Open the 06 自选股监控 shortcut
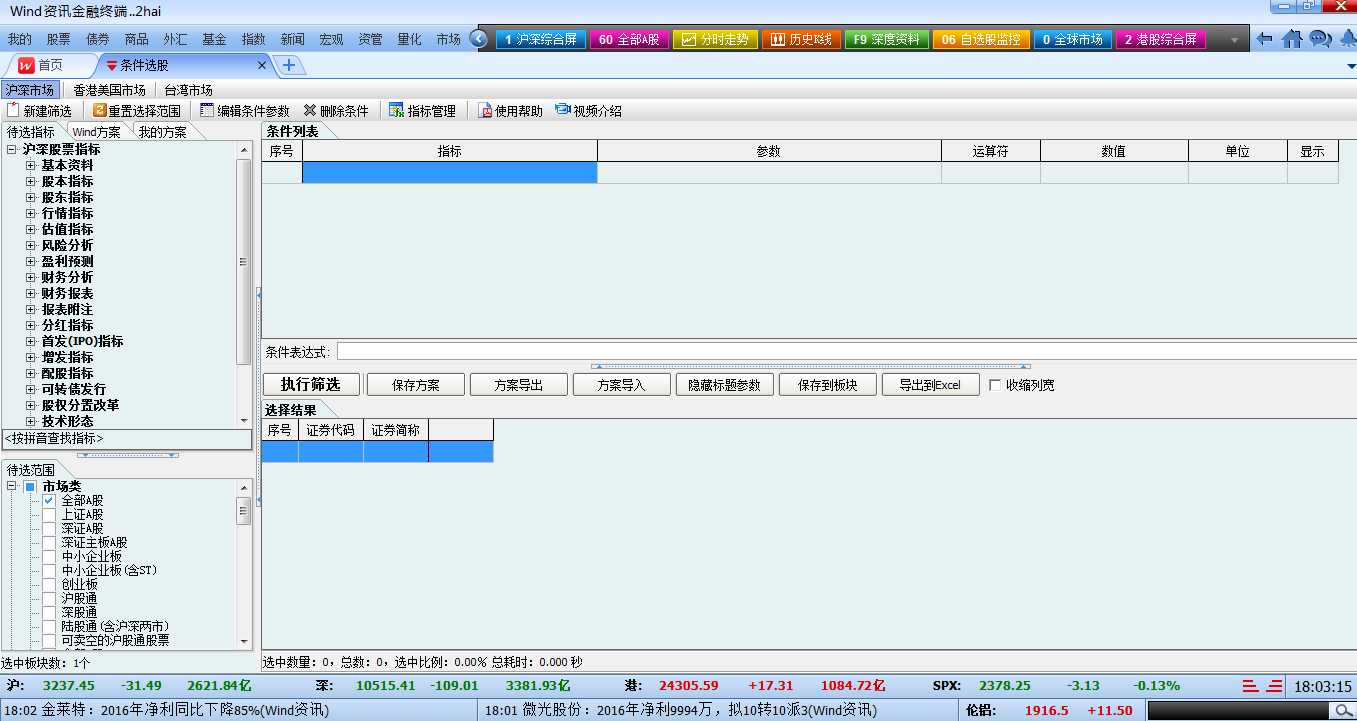The height and width of the screenshot is (721, 1357). tap(981, 40)
